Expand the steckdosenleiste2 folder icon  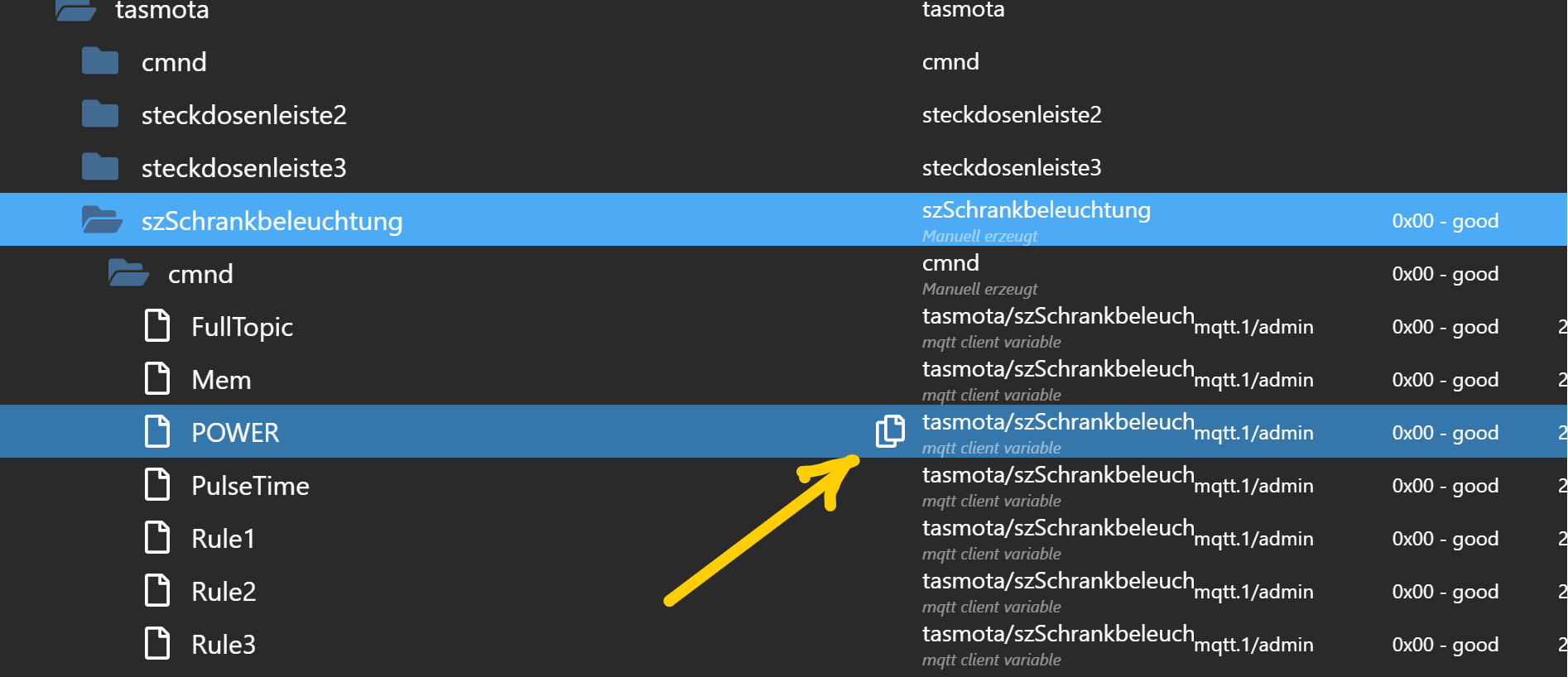[x=100, y=114]
